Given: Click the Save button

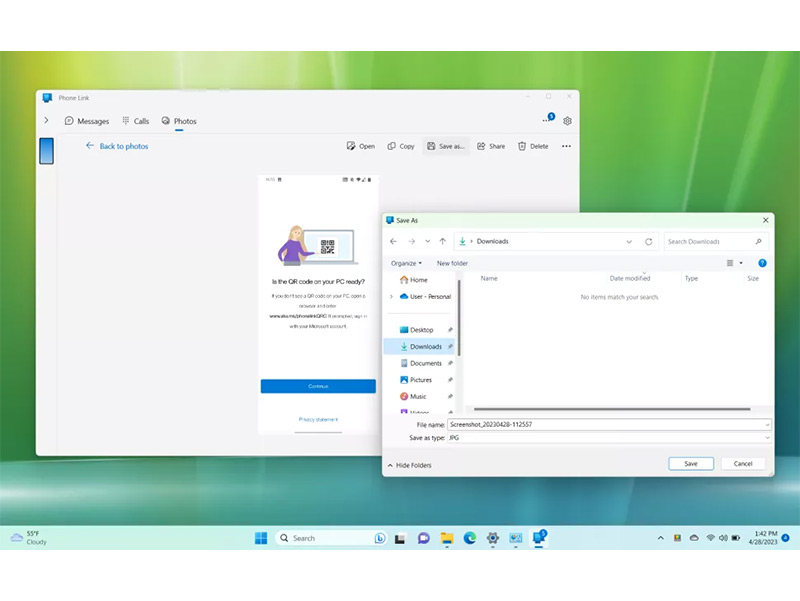Looking at the screenshot, I should click(691, 464).
